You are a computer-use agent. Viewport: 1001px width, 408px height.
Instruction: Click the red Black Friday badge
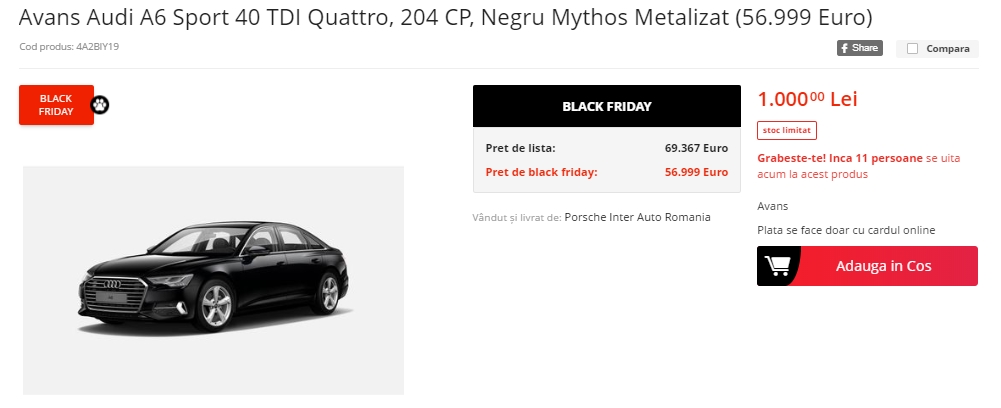tap(56, 105)
